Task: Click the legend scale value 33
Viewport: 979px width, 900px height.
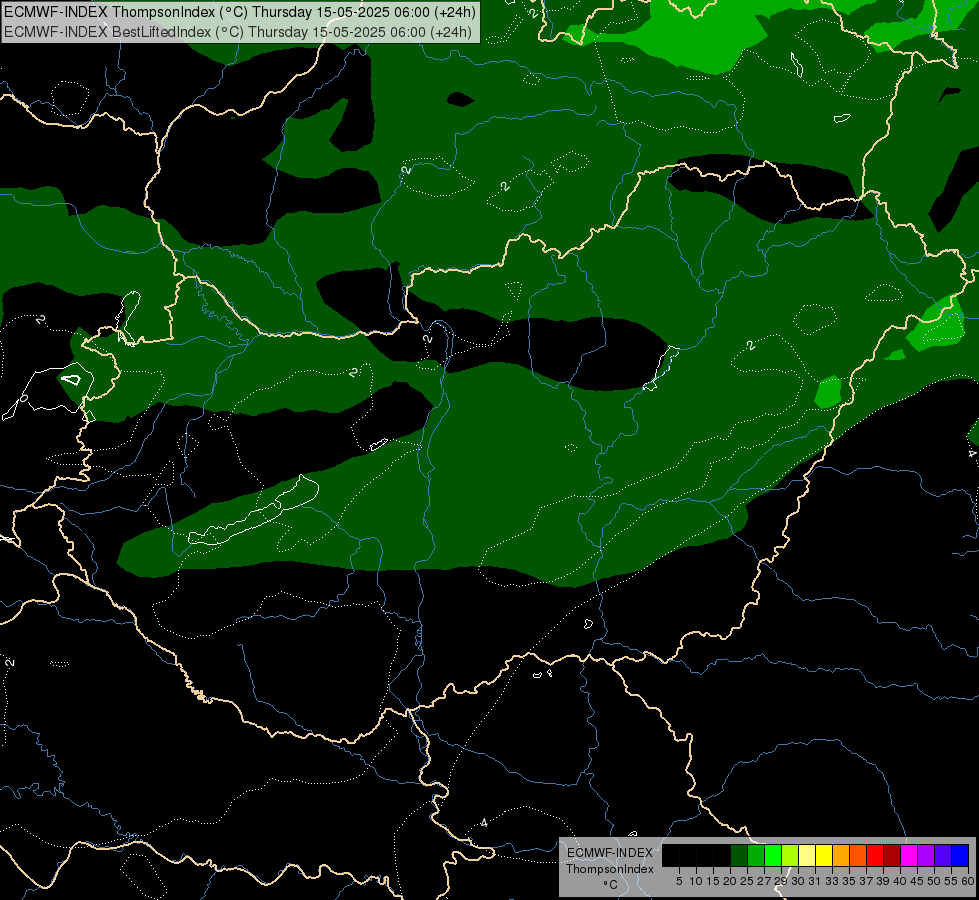Action: pyautogui.click(x=832, y=881)
